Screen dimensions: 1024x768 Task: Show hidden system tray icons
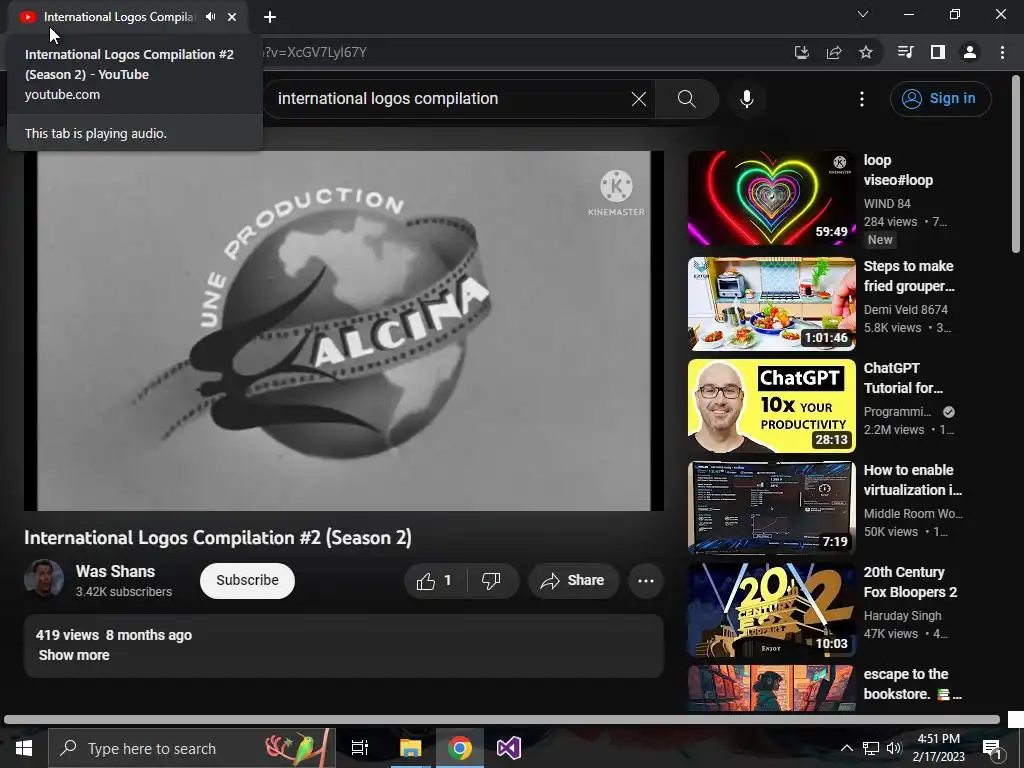coord(846,748)
